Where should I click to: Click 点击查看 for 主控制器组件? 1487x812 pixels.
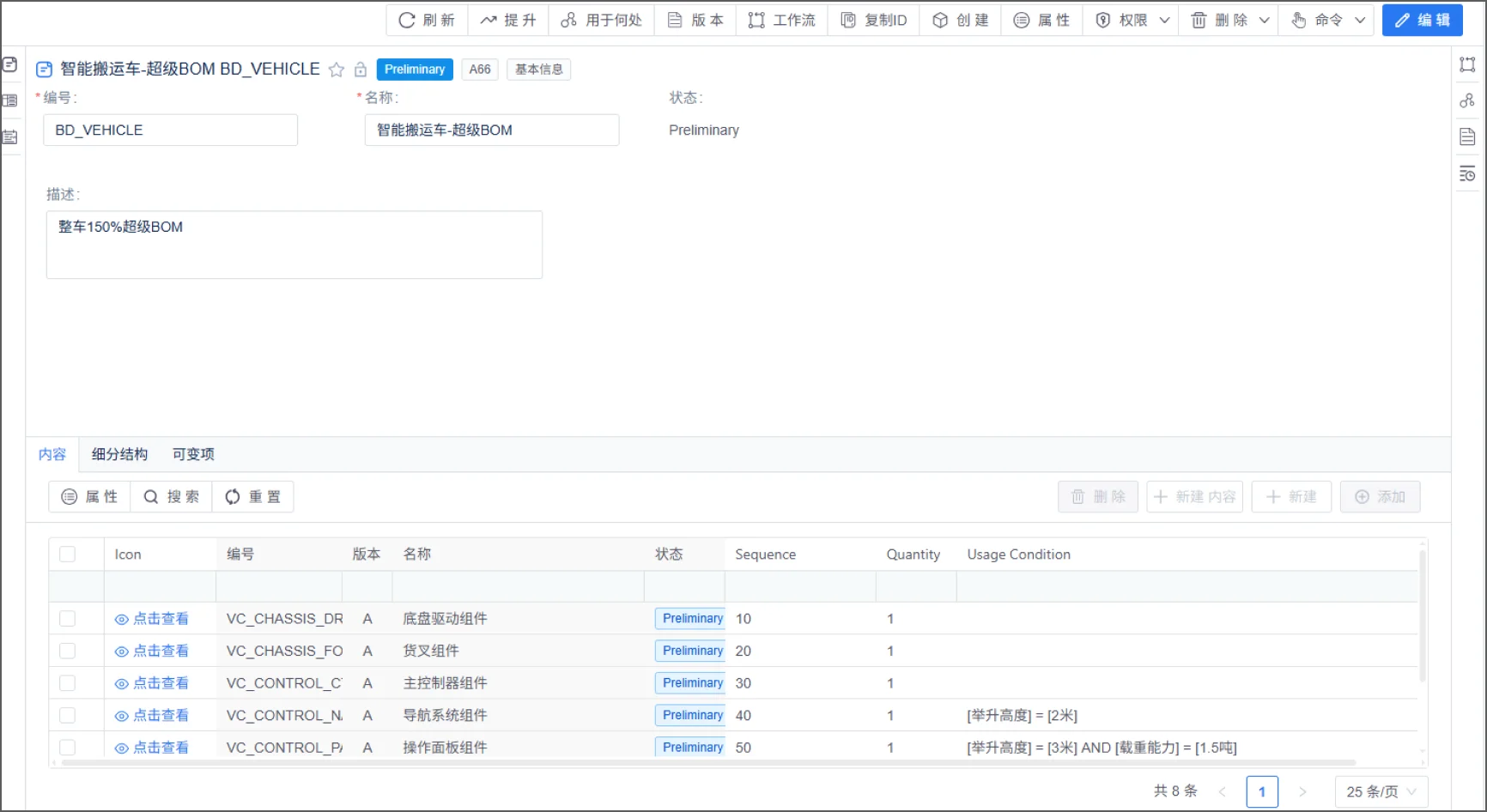tap(152, 683)
